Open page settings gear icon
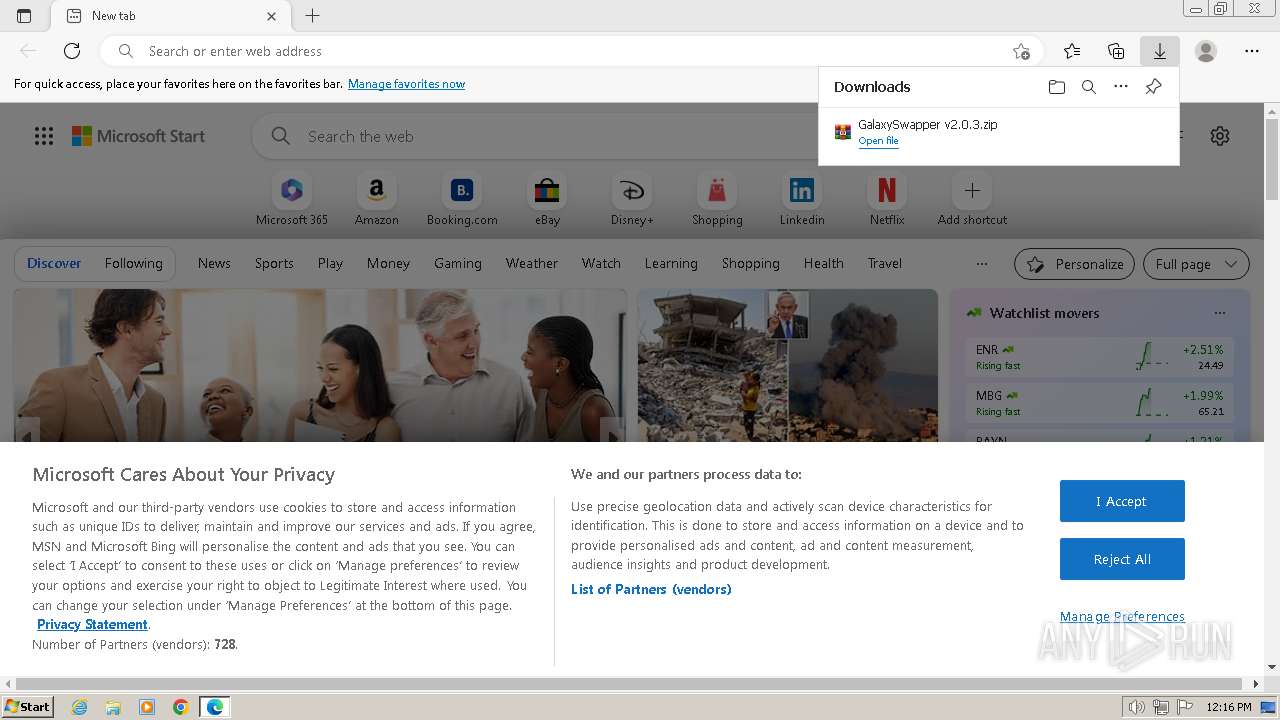The height and width of the screenshot is (720, 1280). coord(1220,136)
